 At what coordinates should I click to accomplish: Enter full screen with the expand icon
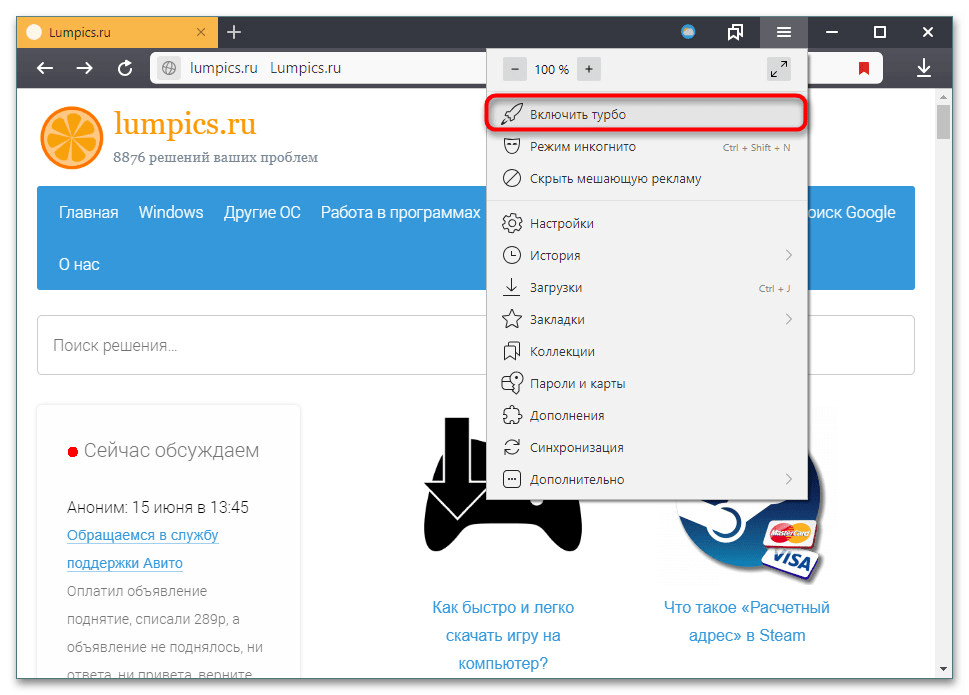coord(779,69)
